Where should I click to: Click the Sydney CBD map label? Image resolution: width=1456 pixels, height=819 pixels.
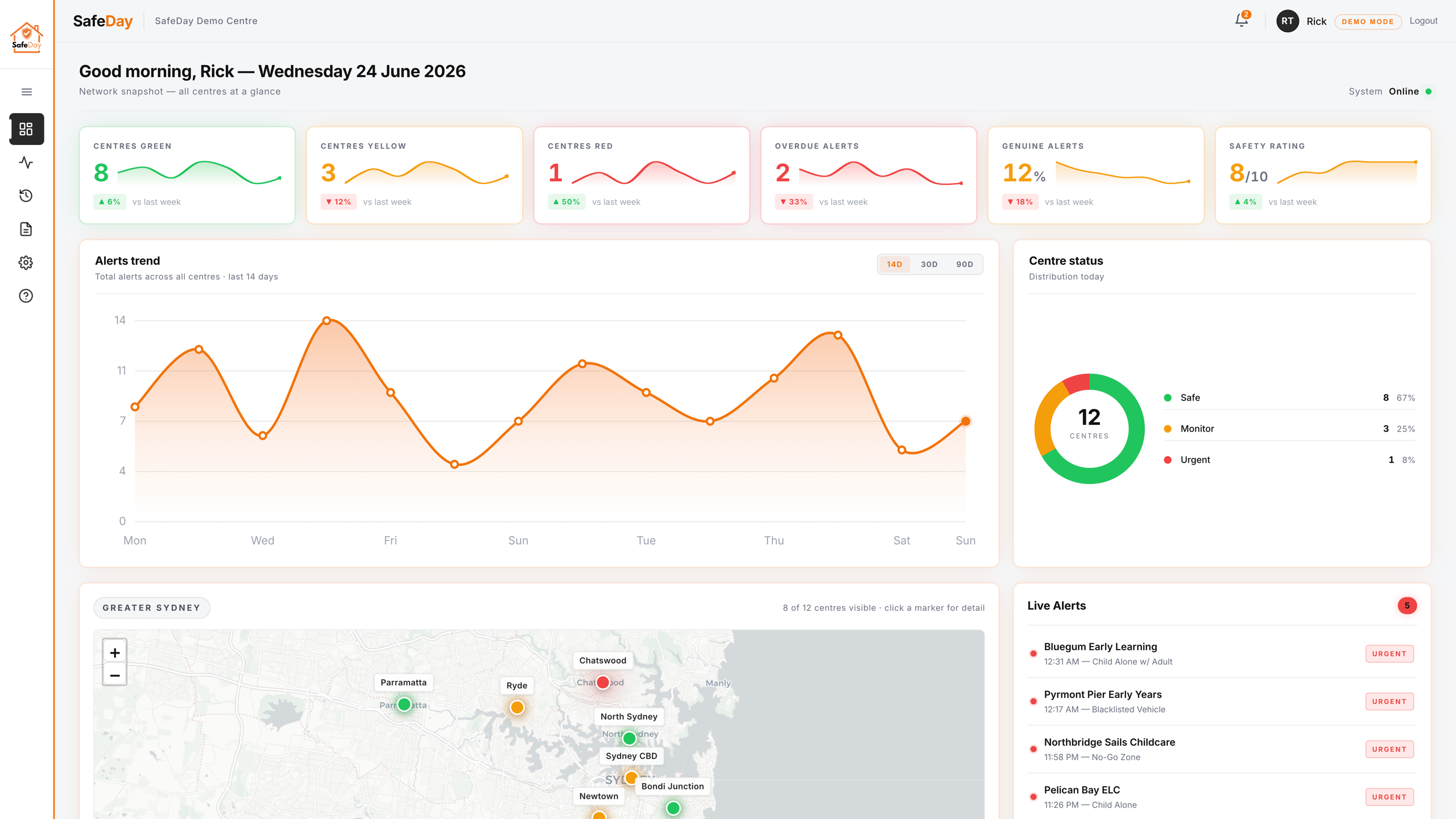click(631, 756)
